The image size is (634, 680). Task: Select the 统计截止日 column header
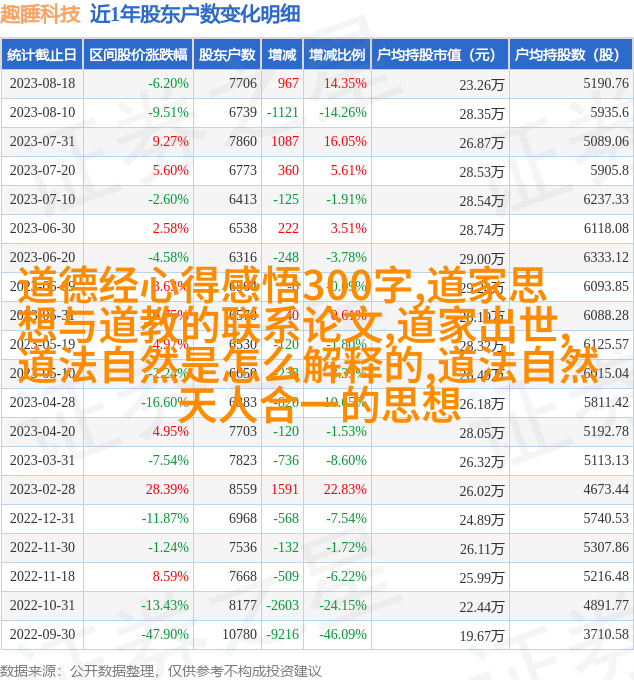[42, 55]
